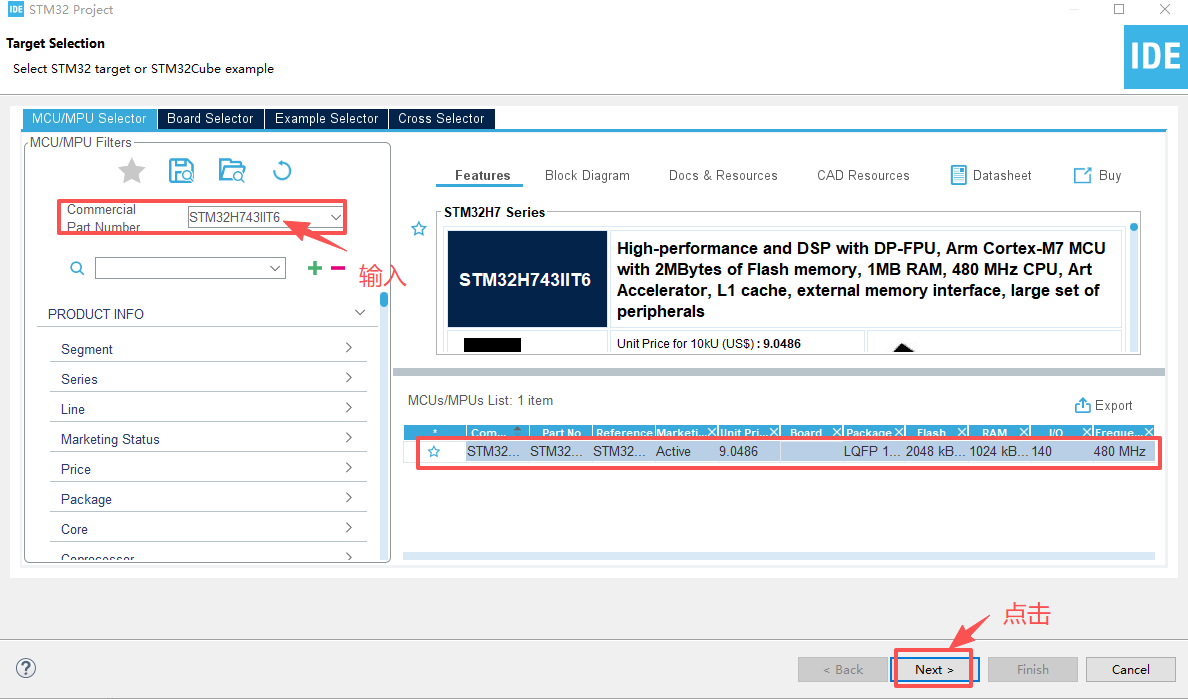Click the Cancel button

pos(1130,669)
